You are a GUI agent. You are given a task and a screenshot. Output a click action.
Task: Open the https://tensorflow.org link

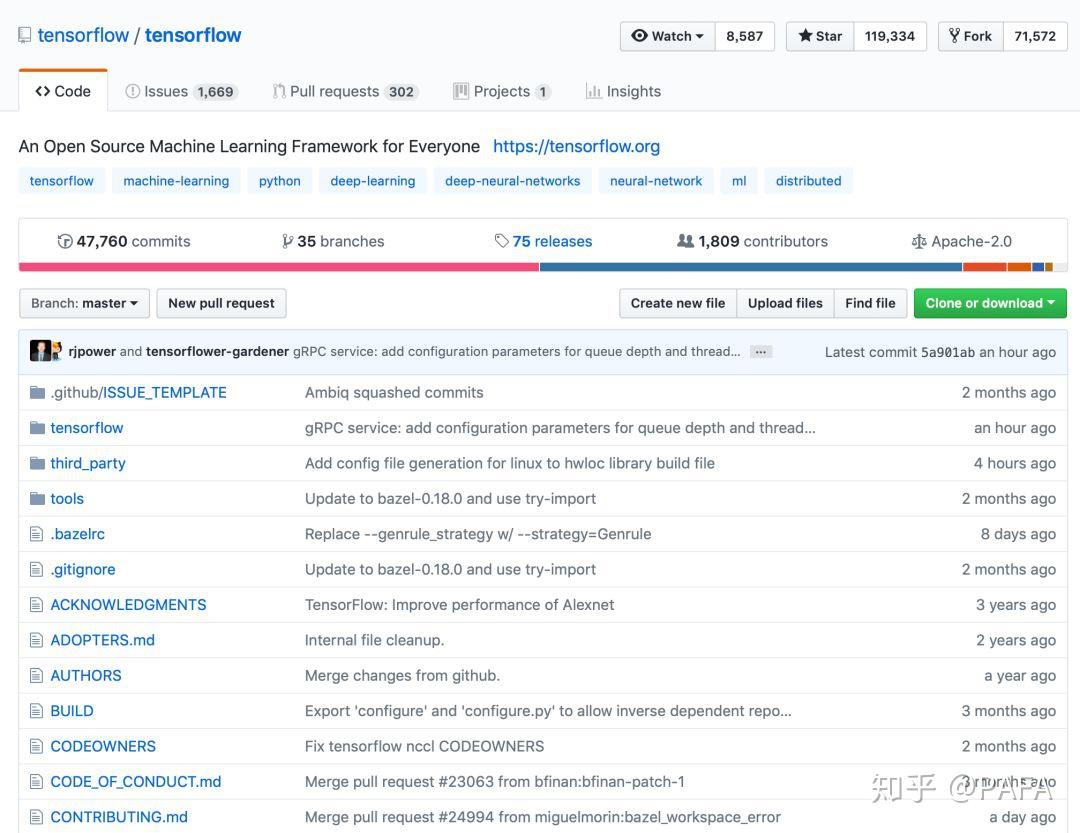coord(576,146)
